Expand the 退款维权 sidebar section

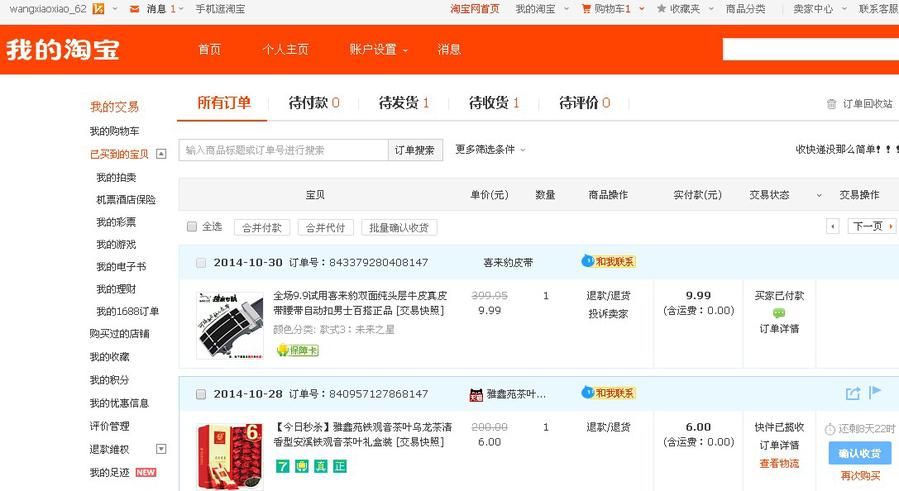click(161, 449)
